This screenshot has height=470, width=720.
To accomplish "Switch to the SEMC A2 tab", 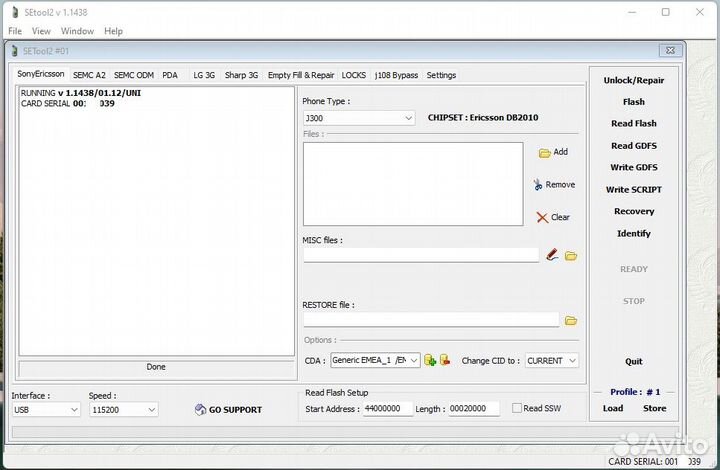I will point(89,75).
